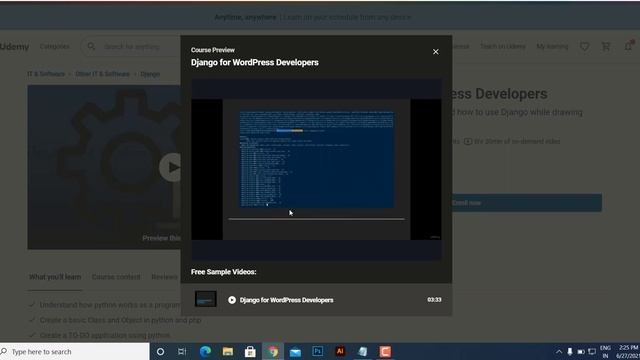The image size is (640, 360).
Task: Open Photoshop from taskbar
Action: pyautogui.click(x=318, y=351)
